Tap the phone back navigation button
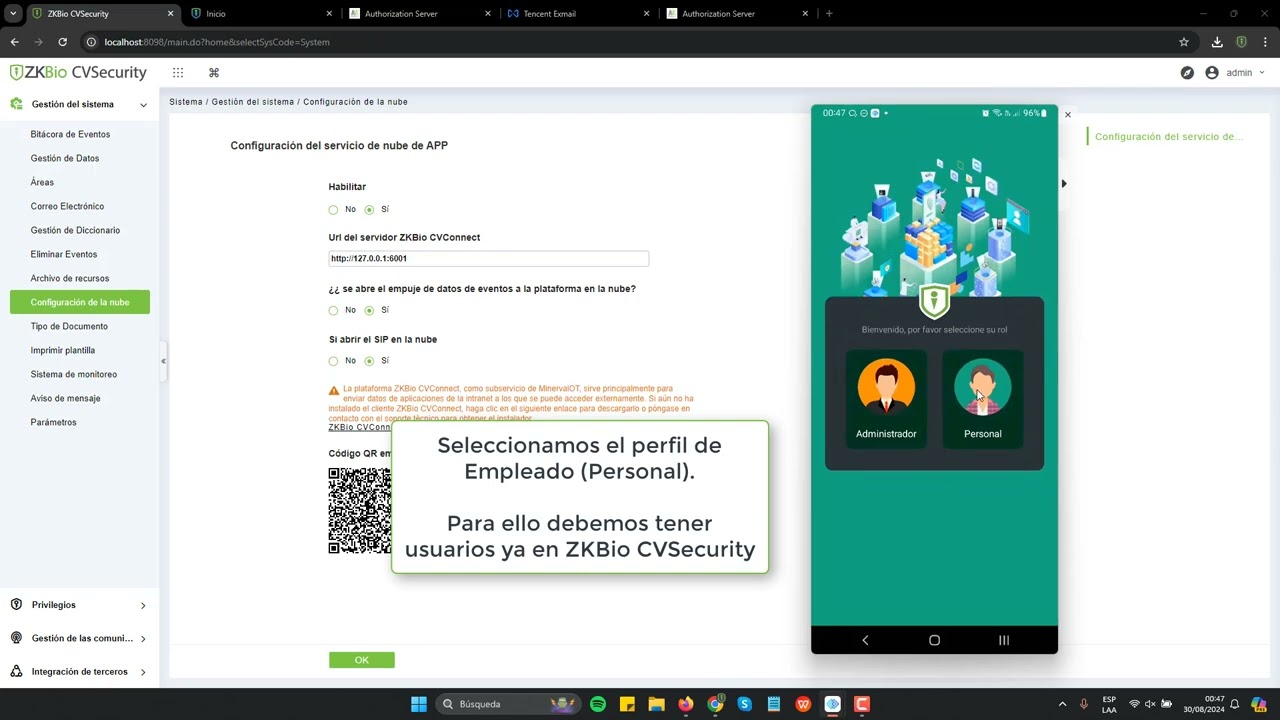1280x720 pixels. (865, 640)
